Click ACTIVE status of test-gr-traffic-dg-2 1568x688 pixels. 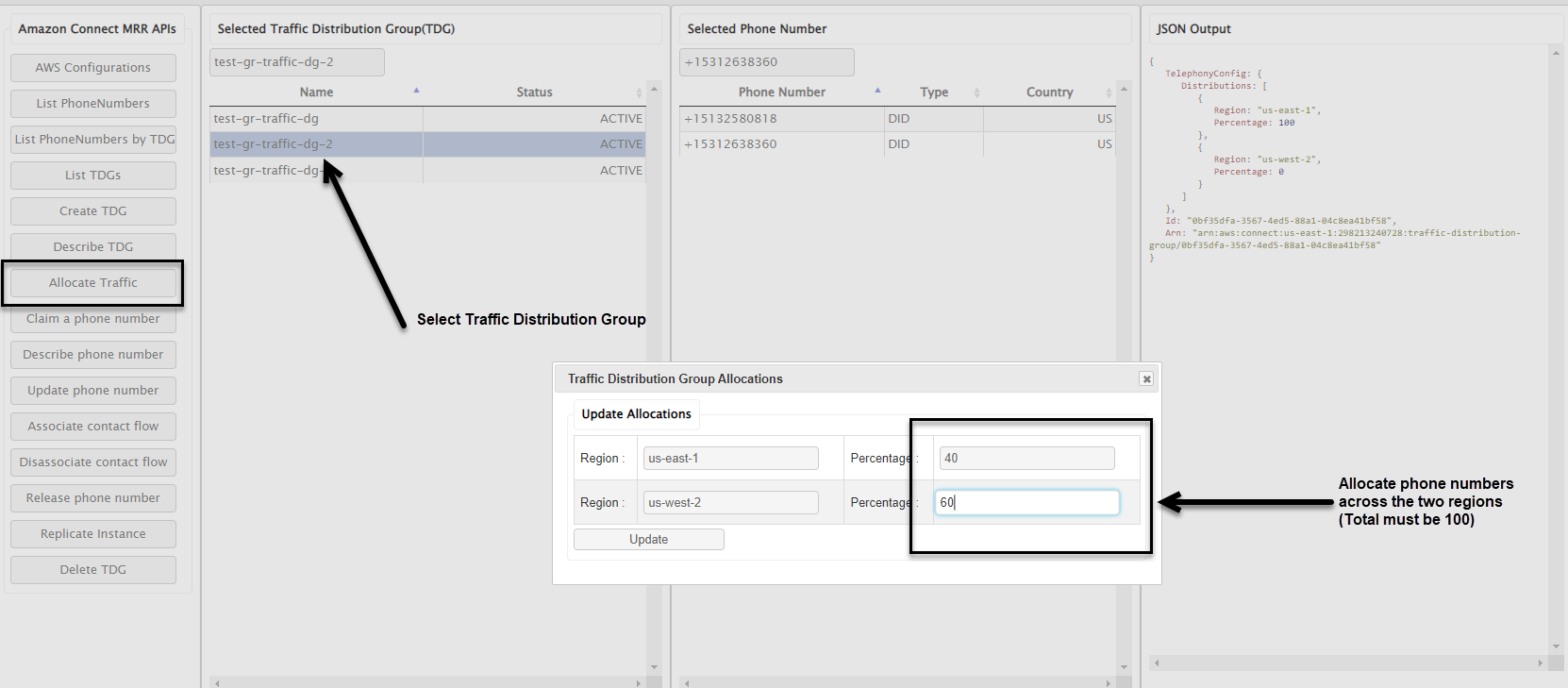click(621, 144)
